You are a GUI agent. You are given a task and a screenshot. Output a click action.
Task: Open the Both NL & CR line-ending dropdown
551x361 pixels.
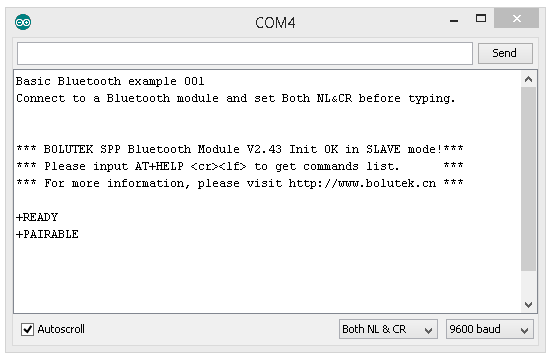[x=388, y=329]
